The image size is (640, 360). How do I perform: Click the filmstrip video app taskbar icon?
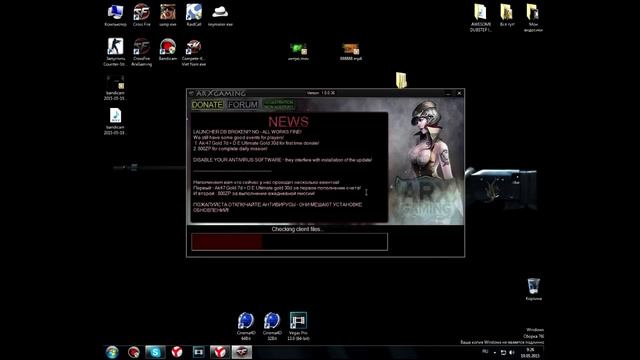coord(198,352)
